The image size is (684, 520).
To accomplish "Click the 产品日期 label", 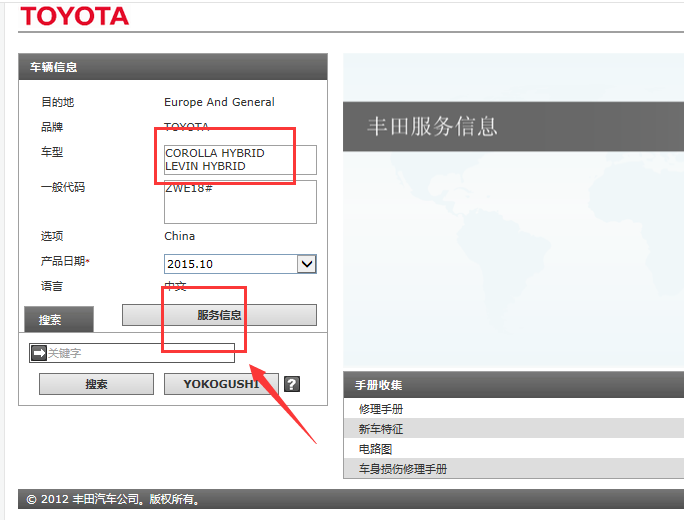I will pos(65,261).
